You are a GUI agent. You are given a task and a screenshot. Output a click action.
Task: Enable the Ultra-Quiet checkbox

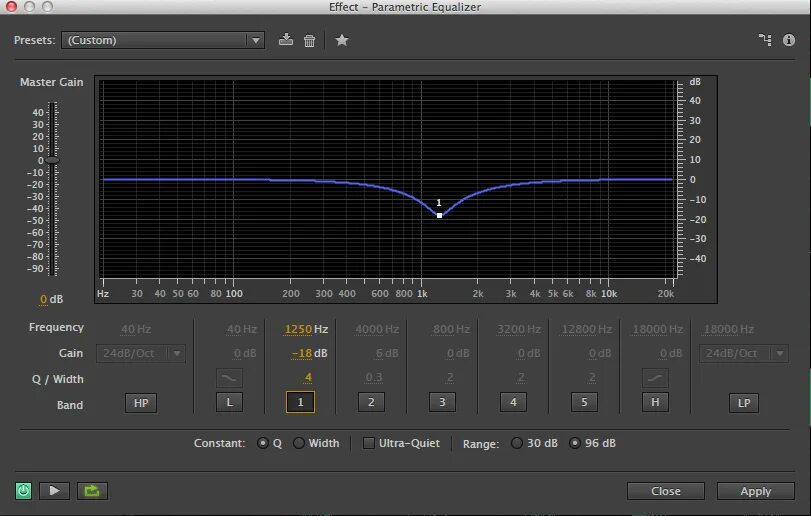[368, 443]
